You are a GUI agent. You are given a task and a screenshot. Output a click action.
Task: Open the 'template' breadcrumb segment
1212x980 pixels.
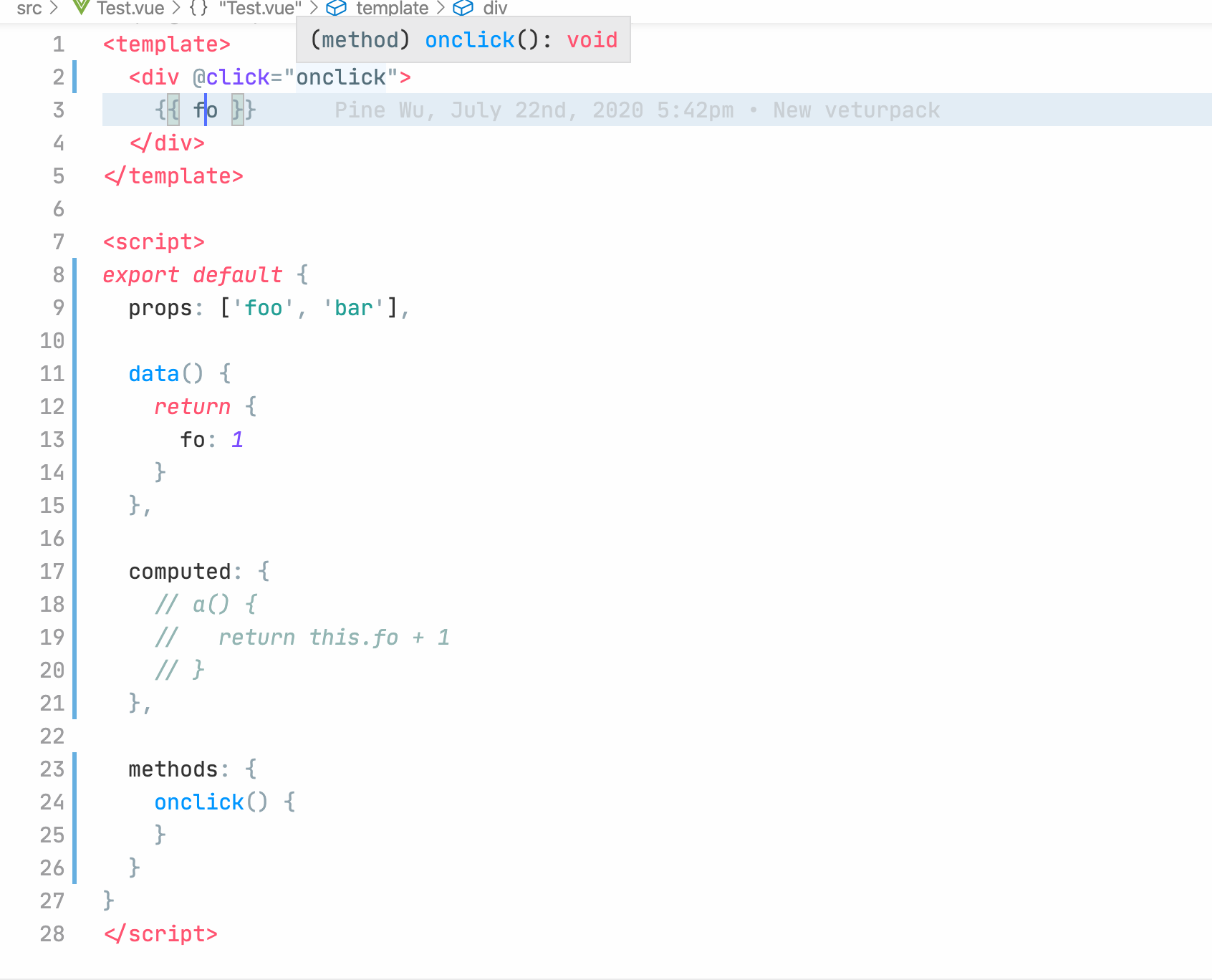click(x=393, y=9)
